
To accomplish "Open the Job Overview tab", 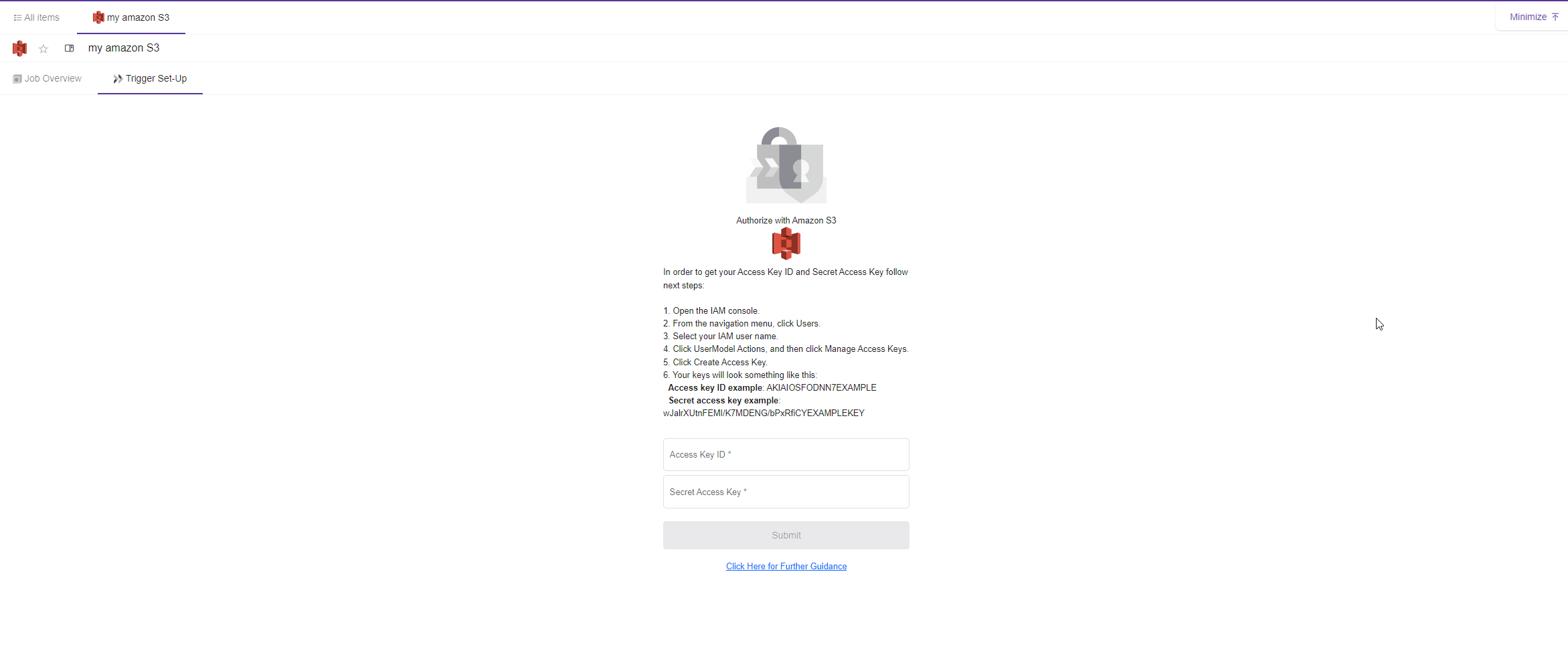I will [48, 78].
